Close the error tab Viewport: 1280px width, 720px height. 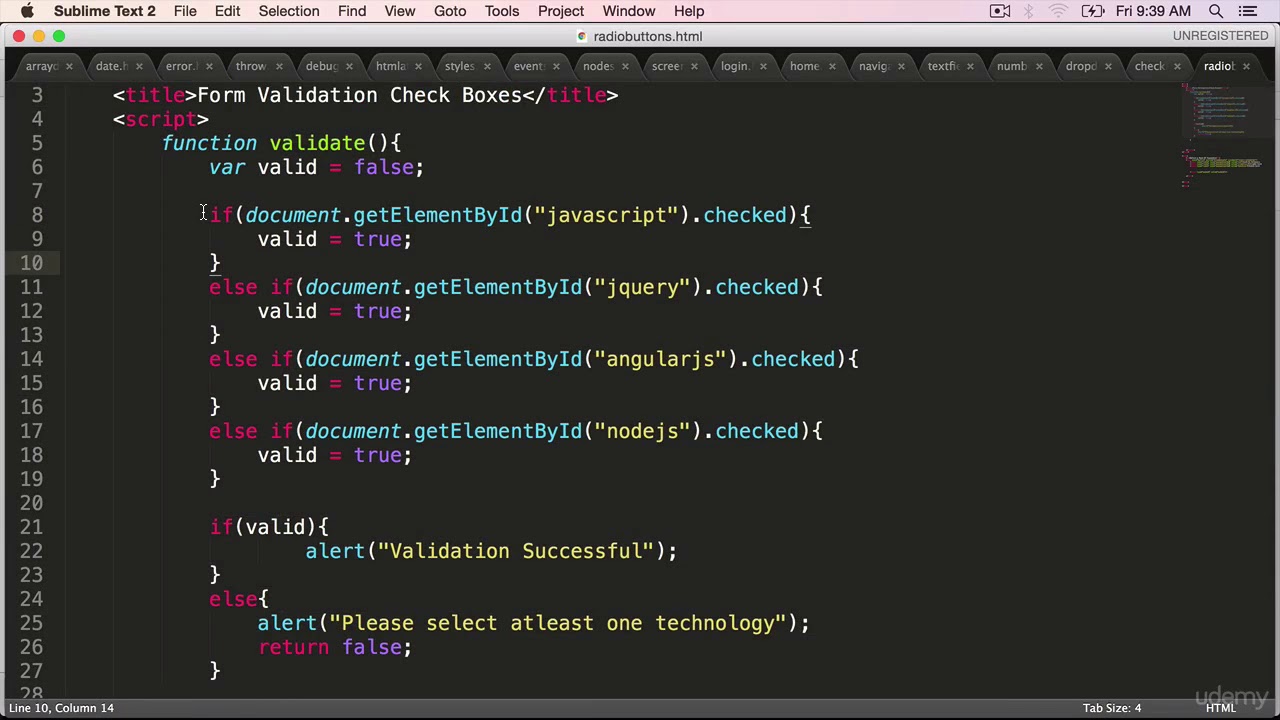pos(209,67)
